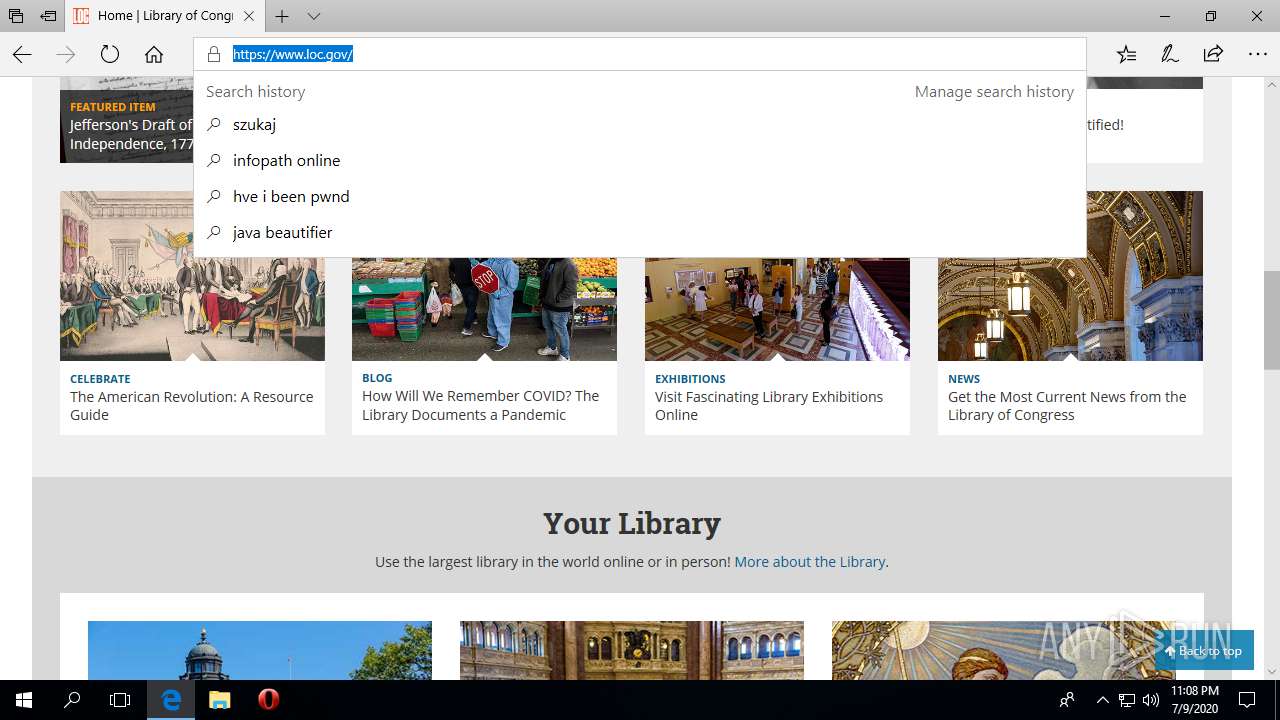Screen dimensions: 1280x720
Task: Click the Back to top button
Action: click(1204, 651)
